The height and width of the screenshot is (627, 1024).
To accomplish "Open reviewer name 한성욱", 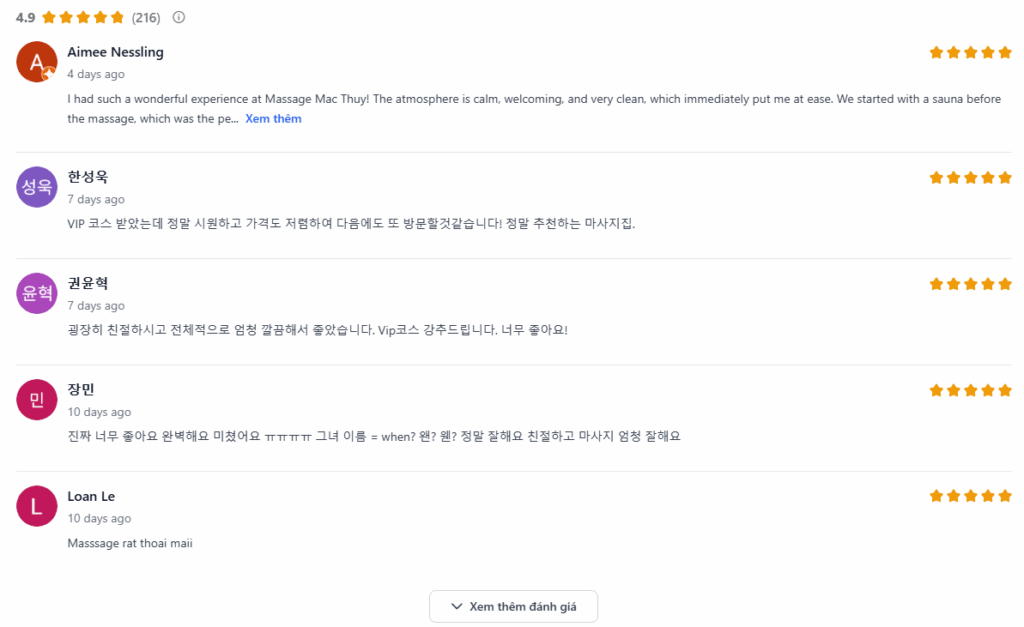I will (x=88, y=177).
